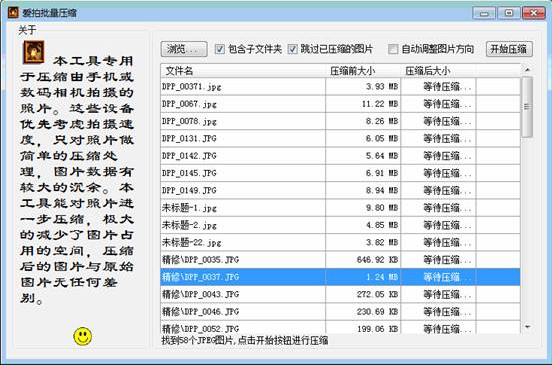Minimize the 爱拍批量压缩 window
The width and height of the screenshot is (552, 365).
[x=484, y=13]
